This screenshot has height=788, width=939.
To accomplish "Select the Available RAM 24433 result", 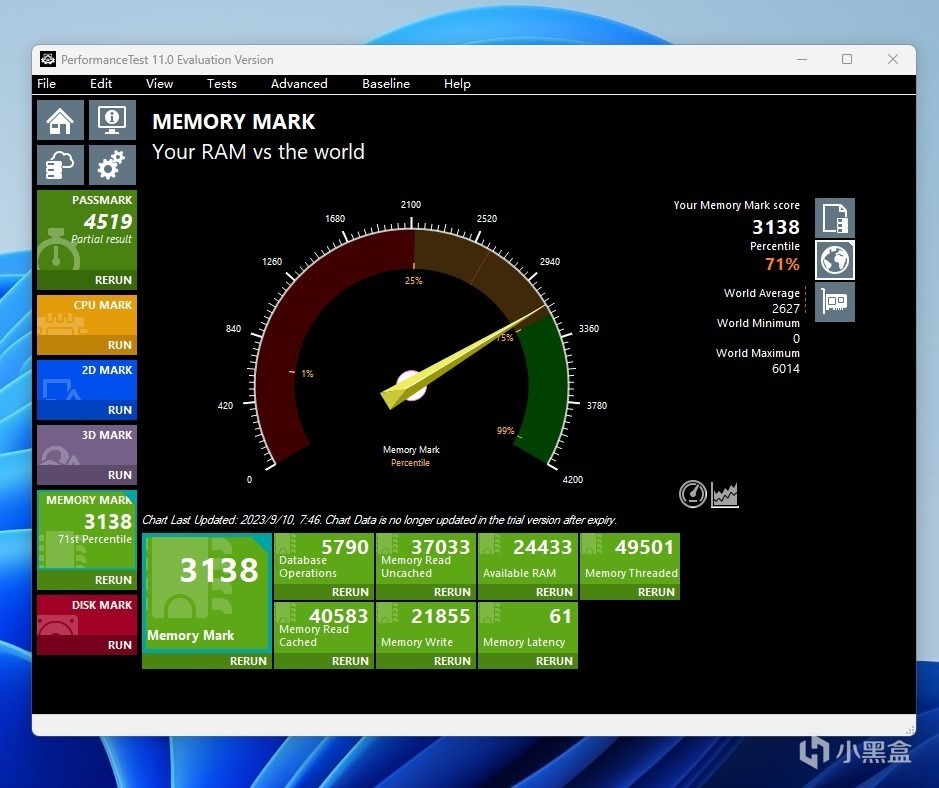I will (528, 558).
